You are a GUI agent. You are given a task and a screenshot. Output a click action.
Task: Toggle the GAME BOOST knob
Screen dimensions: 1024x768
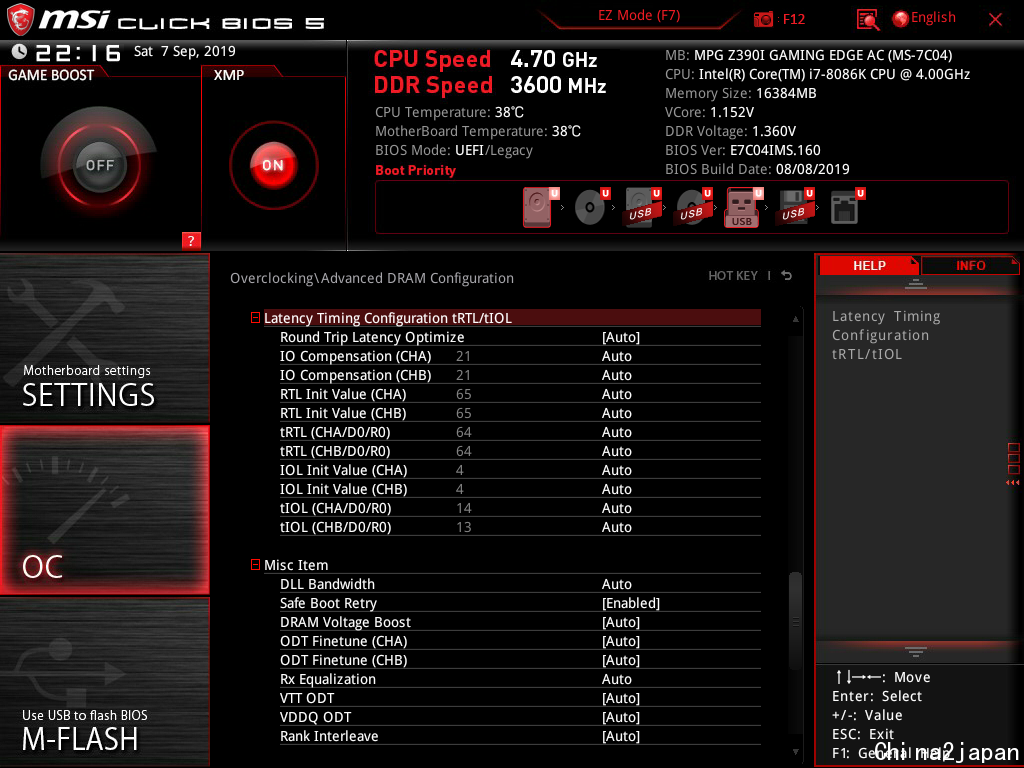[x=99, y=165]
